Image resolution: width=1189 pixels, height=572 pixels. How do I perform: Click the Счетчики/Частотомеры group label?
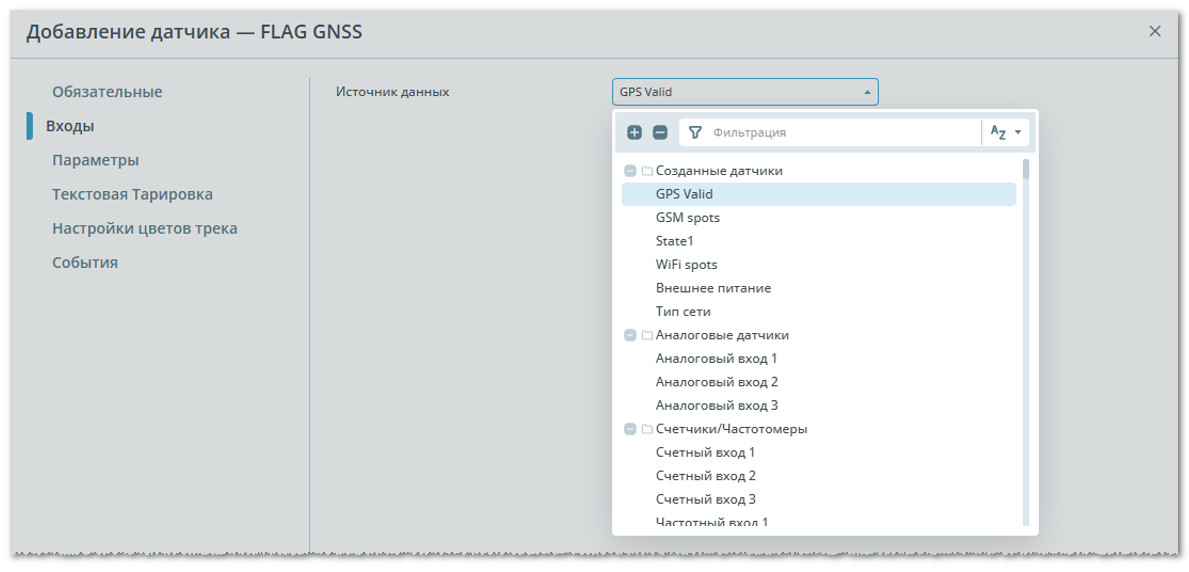731,429
